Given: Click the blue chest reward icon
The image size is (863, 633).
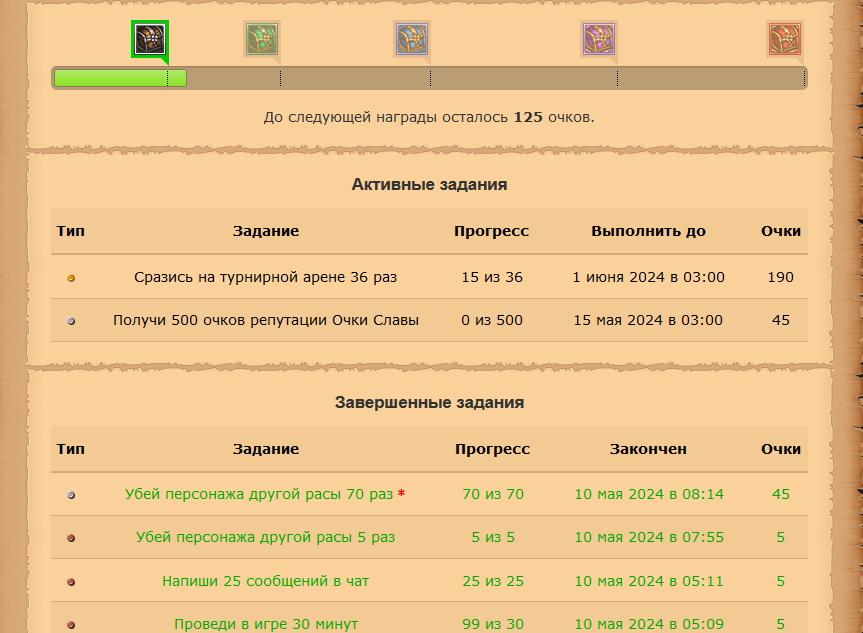Looking at the screenshot, I should coord(412,39).
